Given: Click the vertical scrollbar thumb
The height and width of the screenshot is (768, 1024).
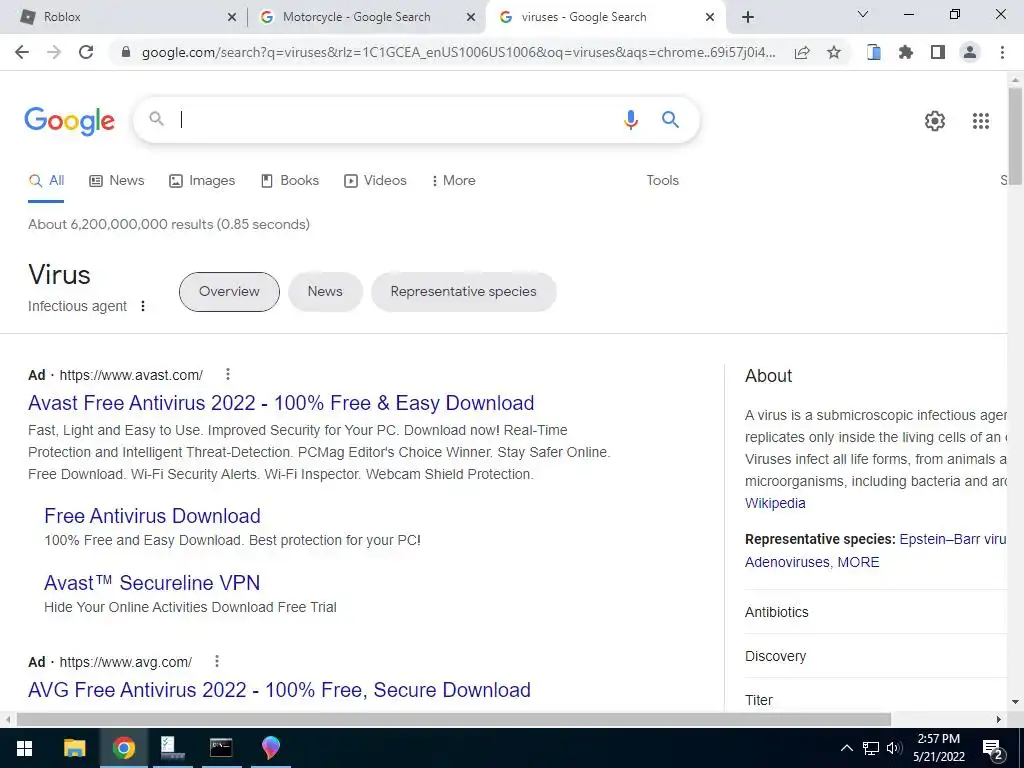Looking at the screenshot, I should 1015,136.
